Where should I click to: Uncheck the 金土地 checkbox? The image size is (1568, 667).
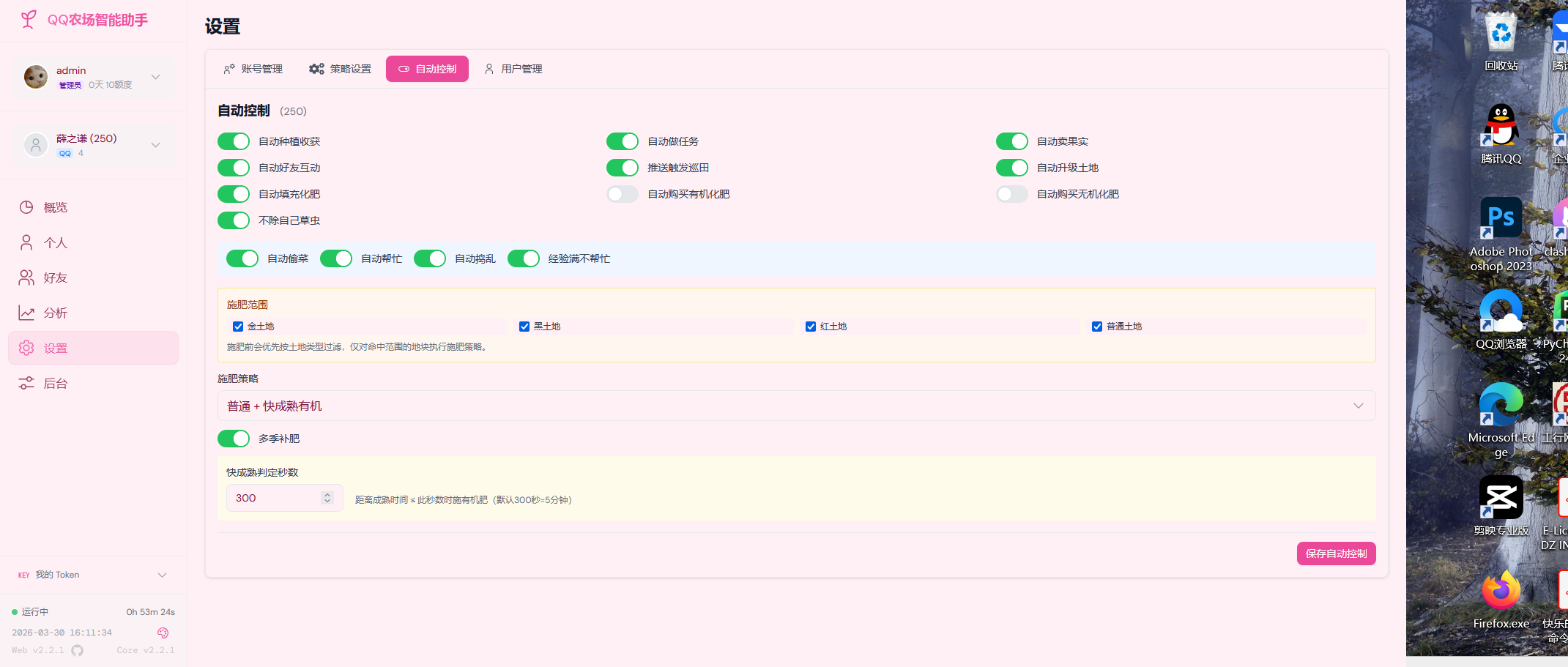[x=238, y=327]
